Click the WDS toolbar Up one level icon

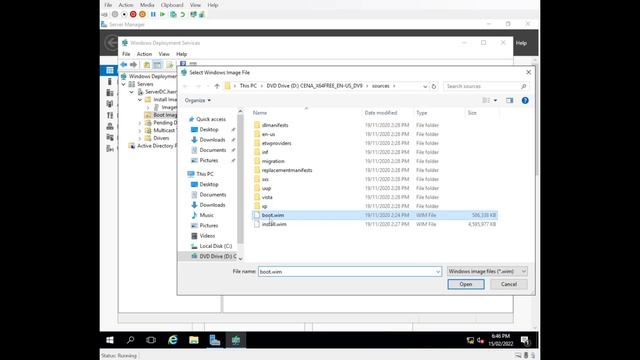pyautogui.click(x=147, y=64)
